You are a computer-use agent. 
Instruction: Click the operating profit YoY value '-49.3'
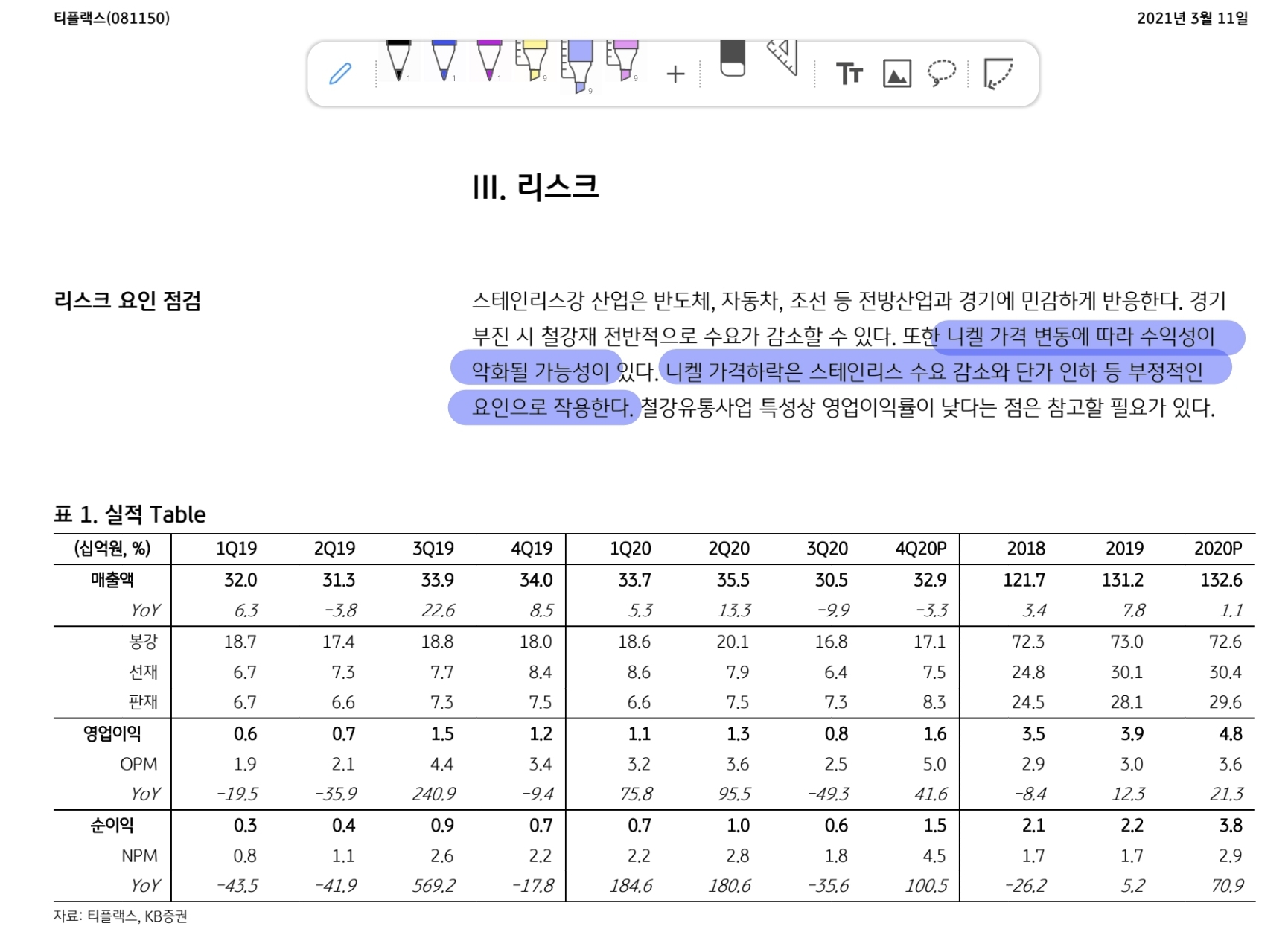tap(828, 794)
